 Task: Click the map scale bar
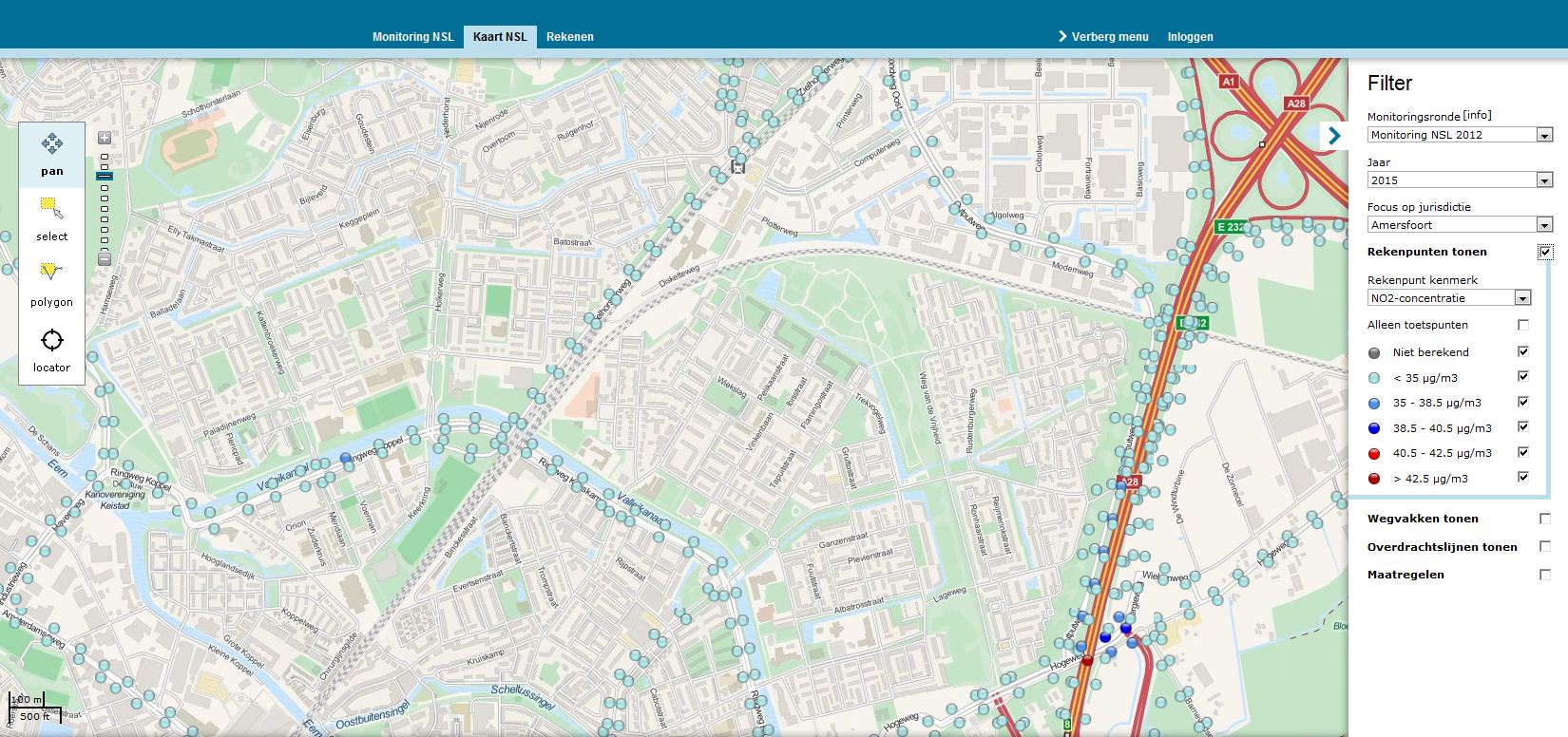[33, 708]
